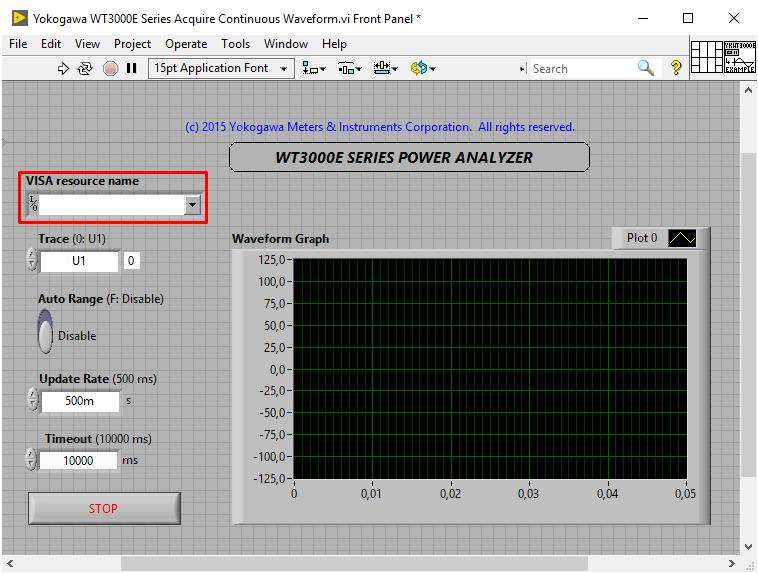758x573 pixels.
Task: Open the Distribute Objects tool
Action: (x=349, y=69)
